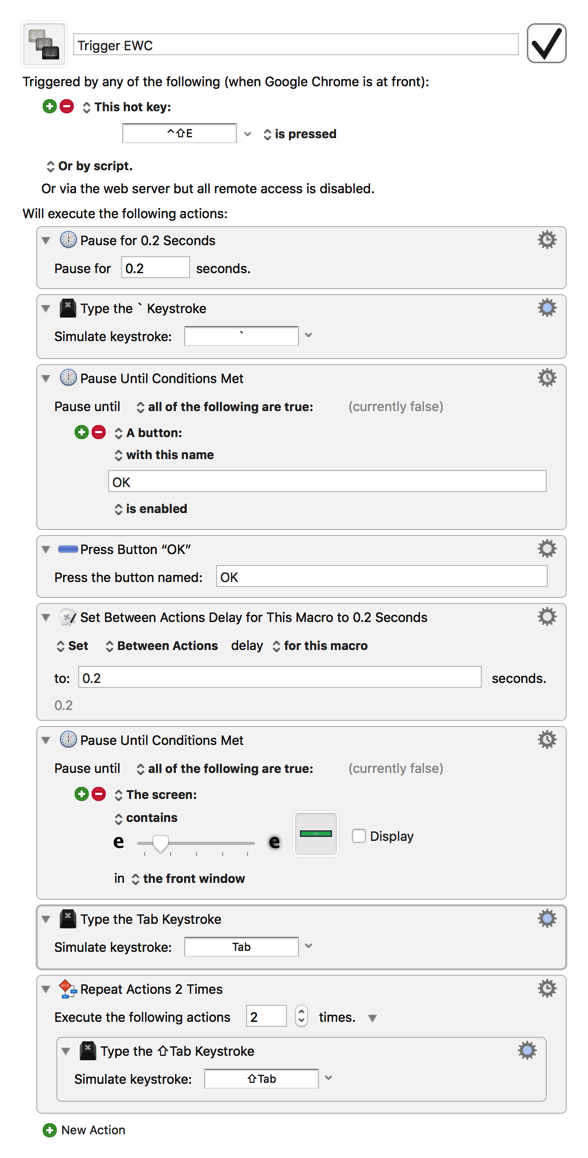This screenshot has height=1158, width=588.
Task: Toggle the macro enabled checkmark
Action: click(547, 44)
